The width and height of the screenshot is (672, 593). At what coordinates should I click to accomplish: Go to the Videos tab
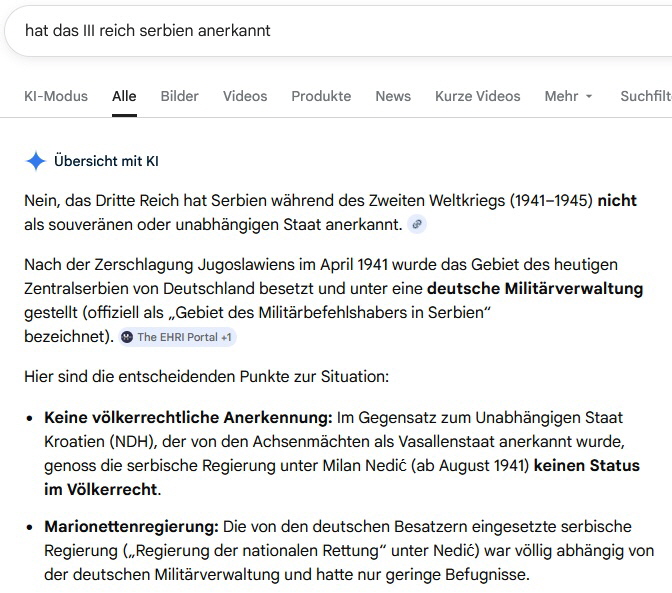(x=245, y=96)
